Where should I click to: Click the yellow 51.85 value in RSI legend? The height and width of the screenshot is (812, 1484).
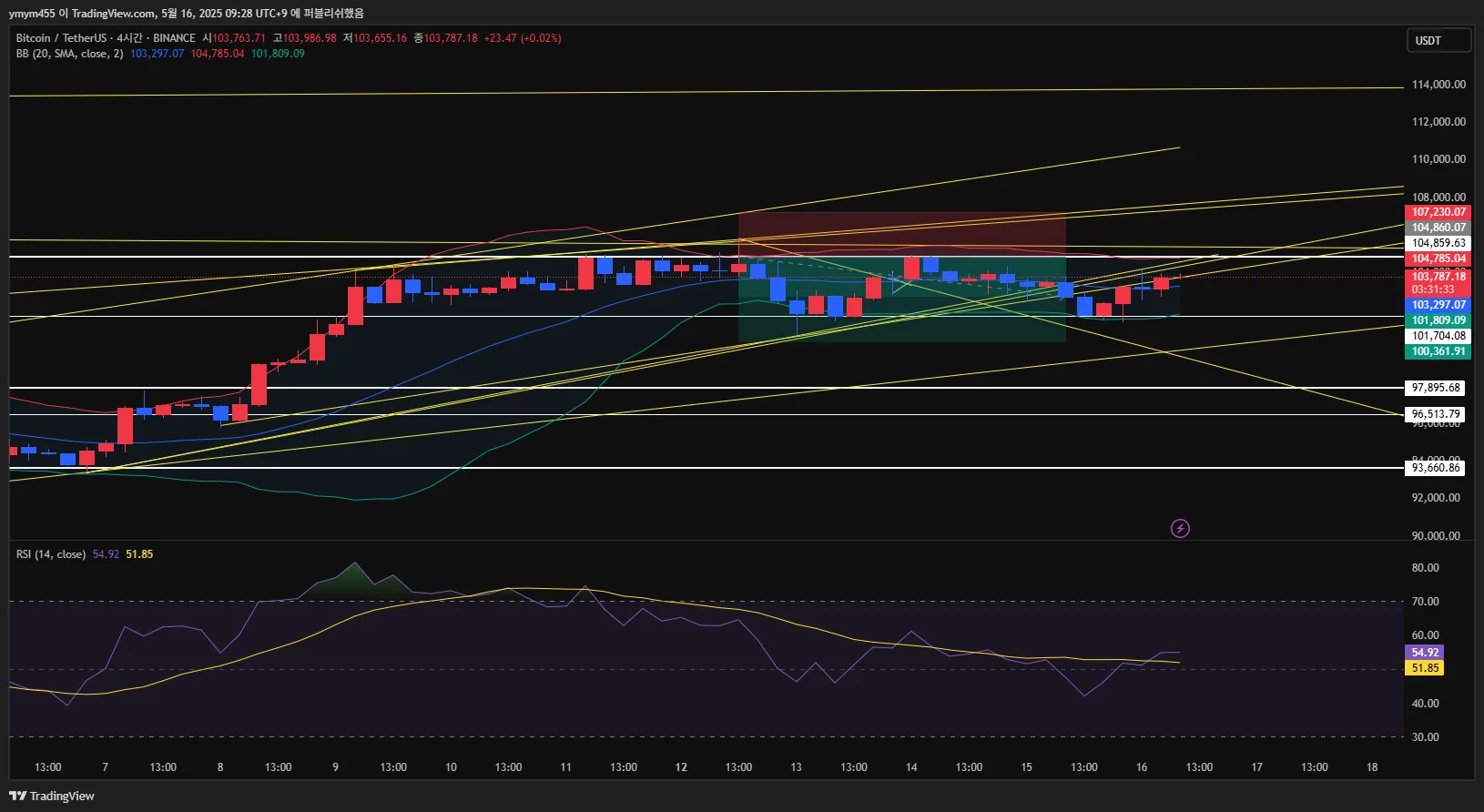pyautogui.click(x=139, y=554)
